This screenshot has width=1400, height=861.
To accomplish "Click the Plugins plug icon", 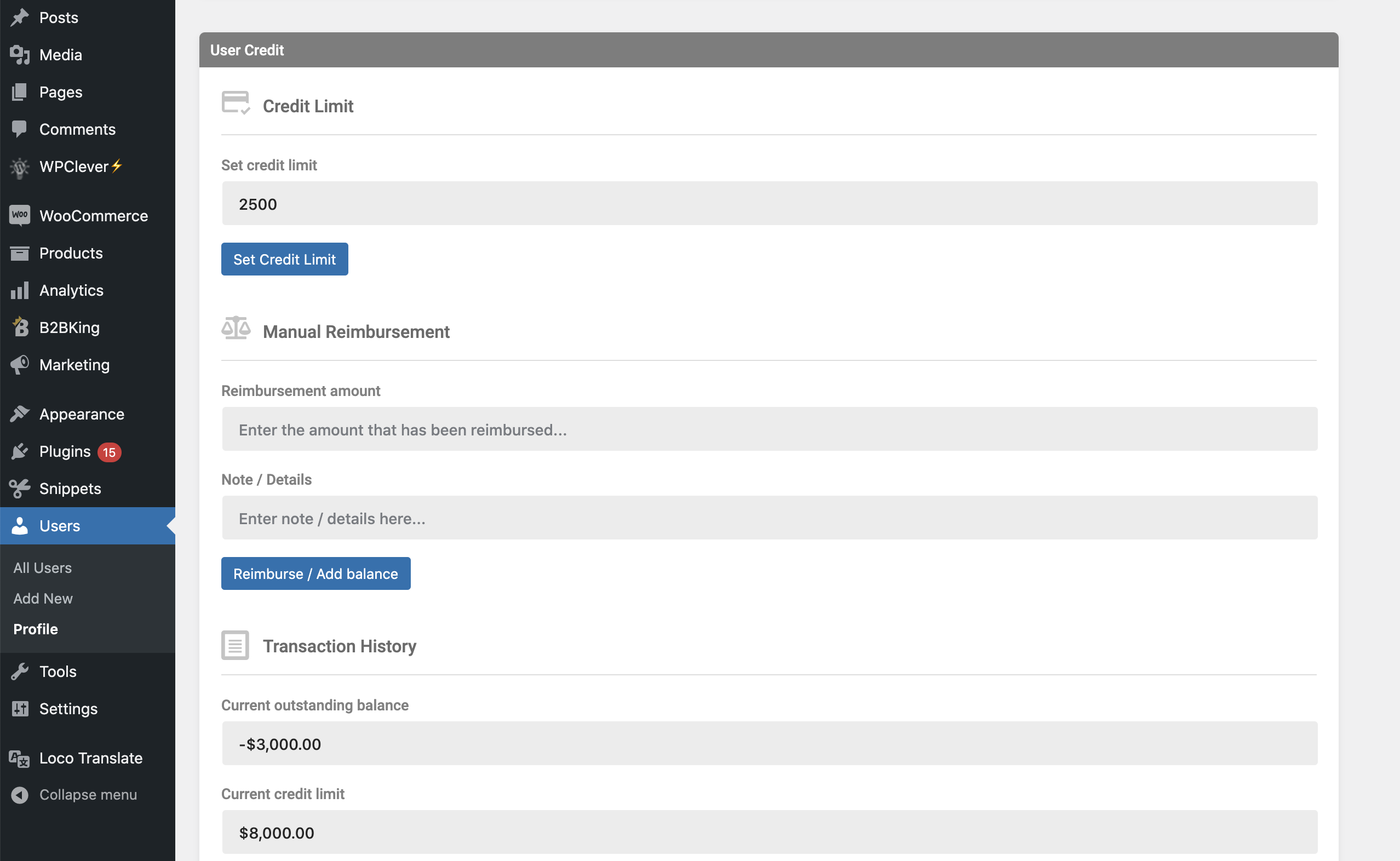I will [20, 451].
